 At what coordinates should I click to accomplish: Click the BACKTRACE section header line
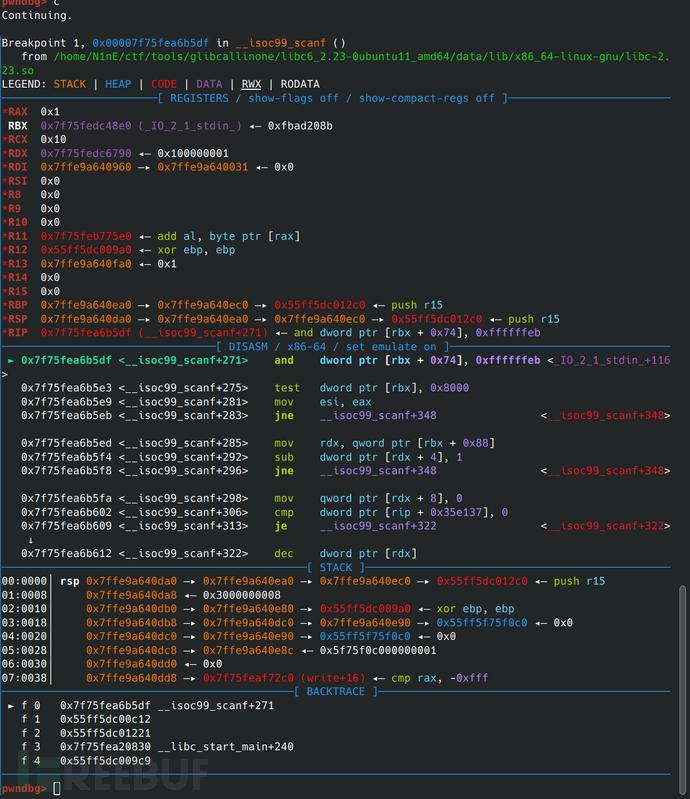(335, 692)
